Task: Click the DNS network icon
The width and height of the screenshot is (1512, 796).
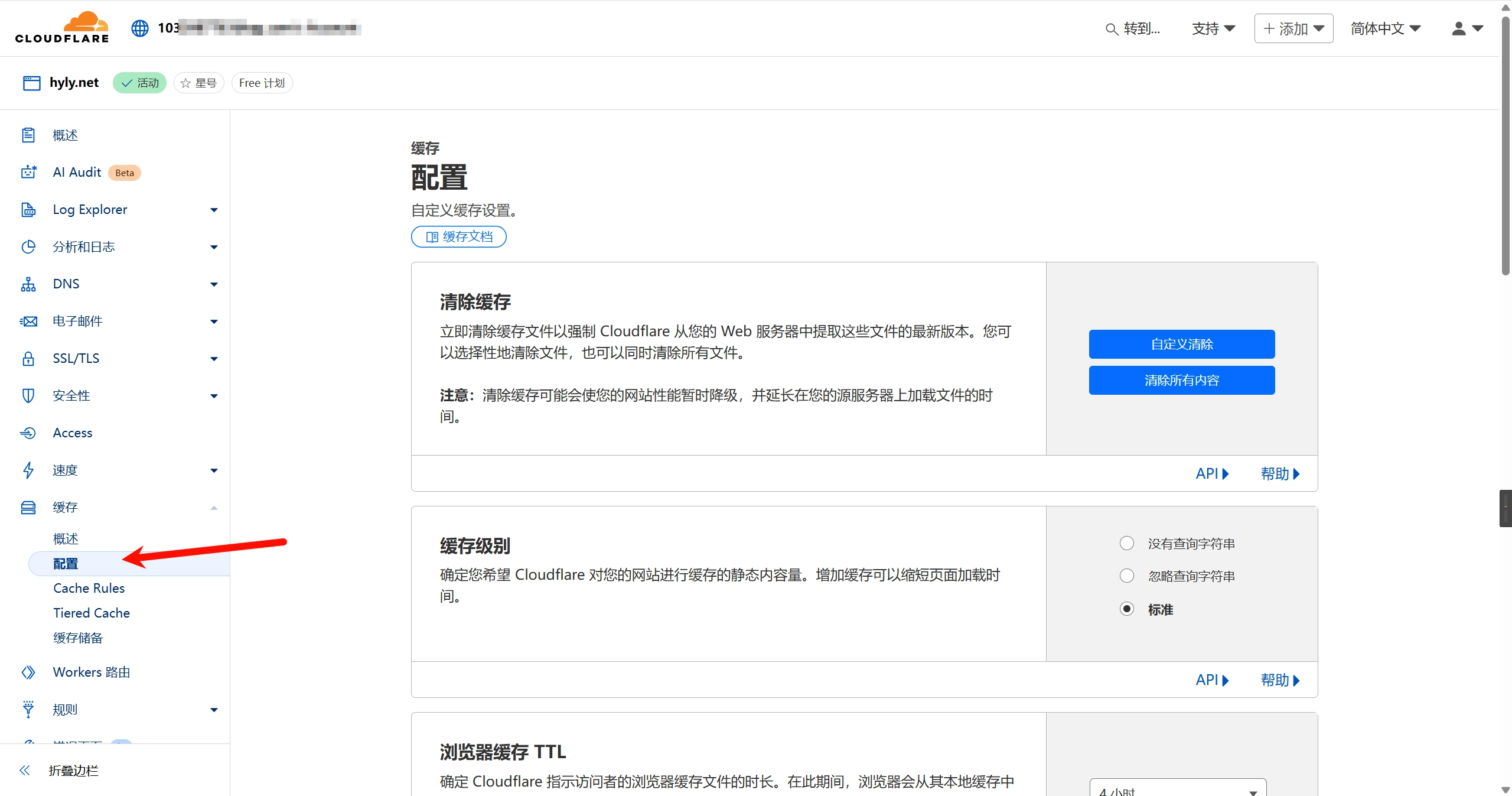Action: click(28, 284)
